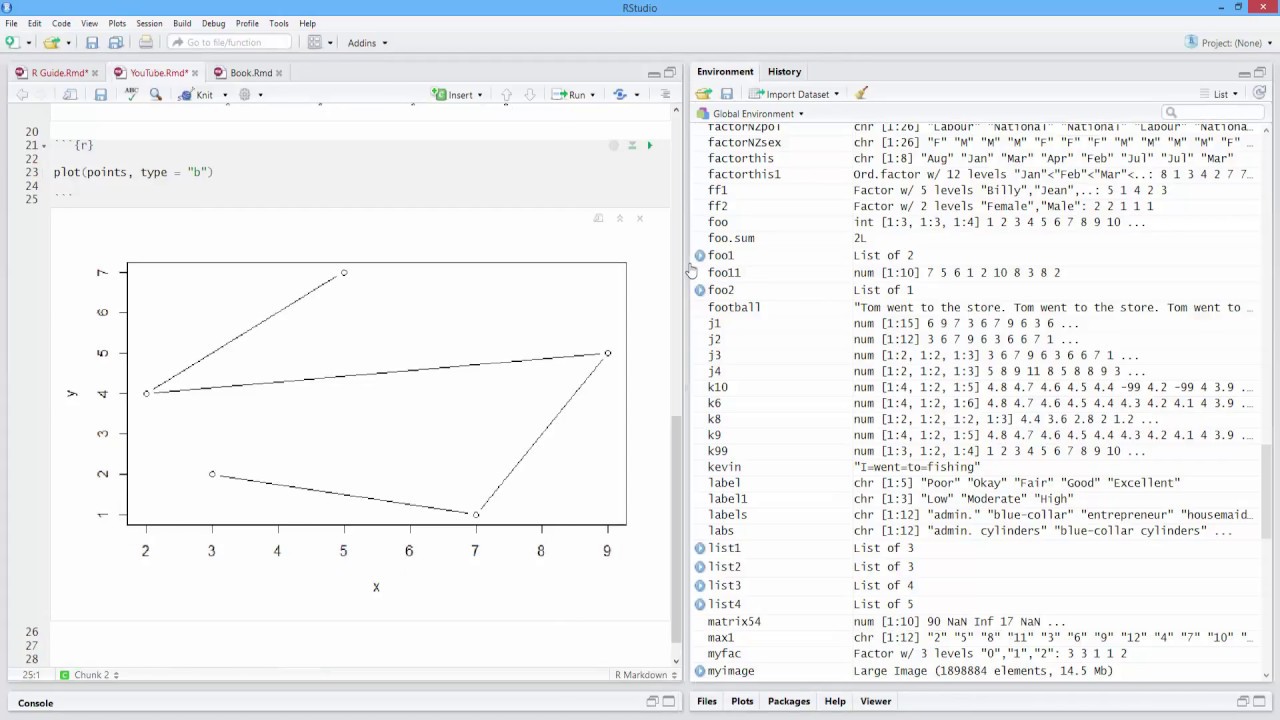Open an existing file using folder icon
The width and height of the screenshot is (1280, 720).
click(x=52, y=43)
